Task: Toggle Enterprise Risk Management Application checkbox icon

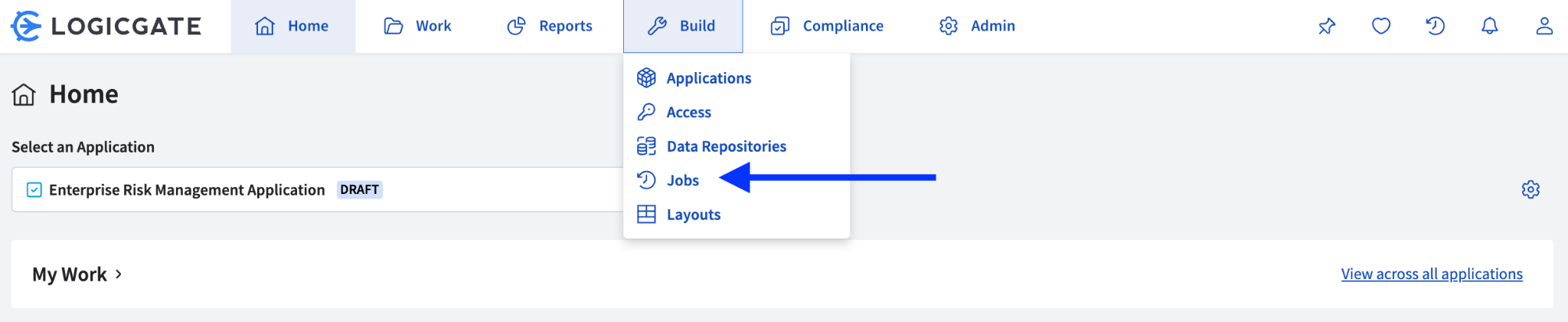Action: point(34,189)
